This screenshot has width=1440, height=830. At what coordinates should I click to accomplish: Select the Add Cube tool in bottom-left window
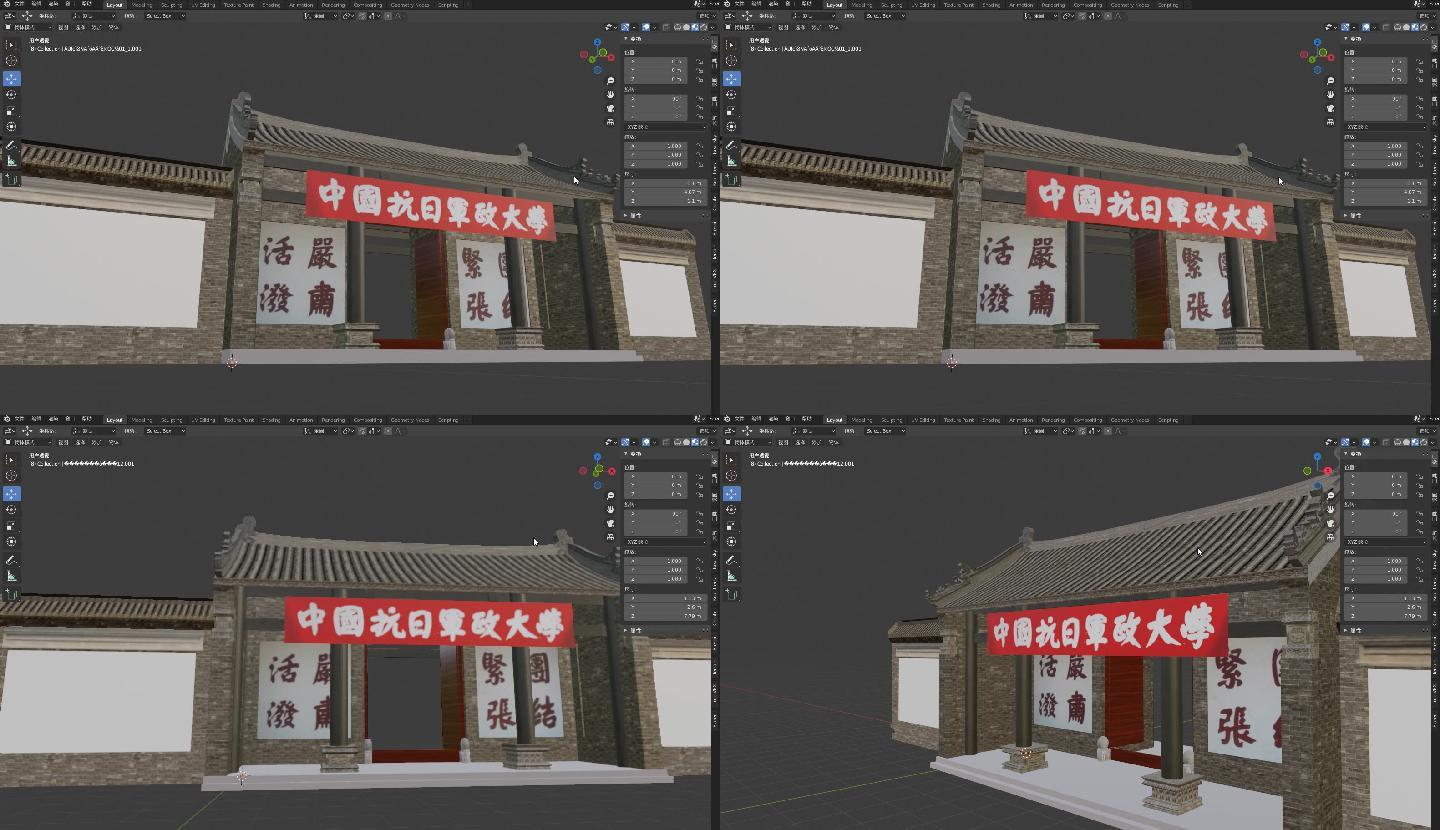pos(11,594)
